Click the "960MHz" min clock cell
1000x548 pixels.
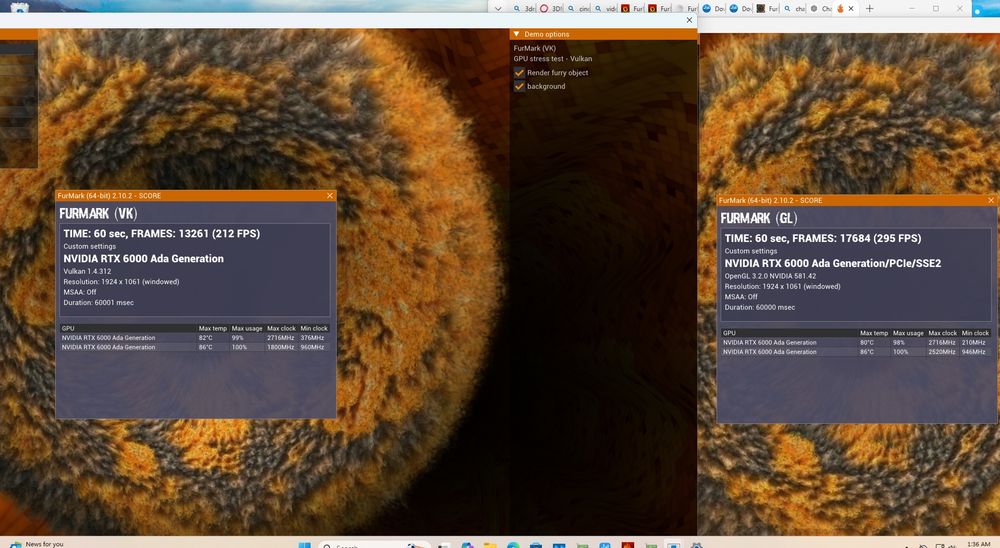312,347
